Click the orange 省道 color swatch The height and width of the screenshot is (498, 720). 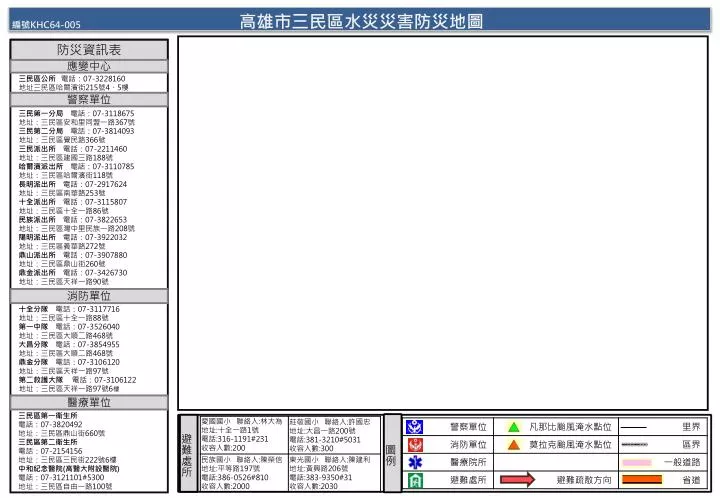tap(642, 480)
